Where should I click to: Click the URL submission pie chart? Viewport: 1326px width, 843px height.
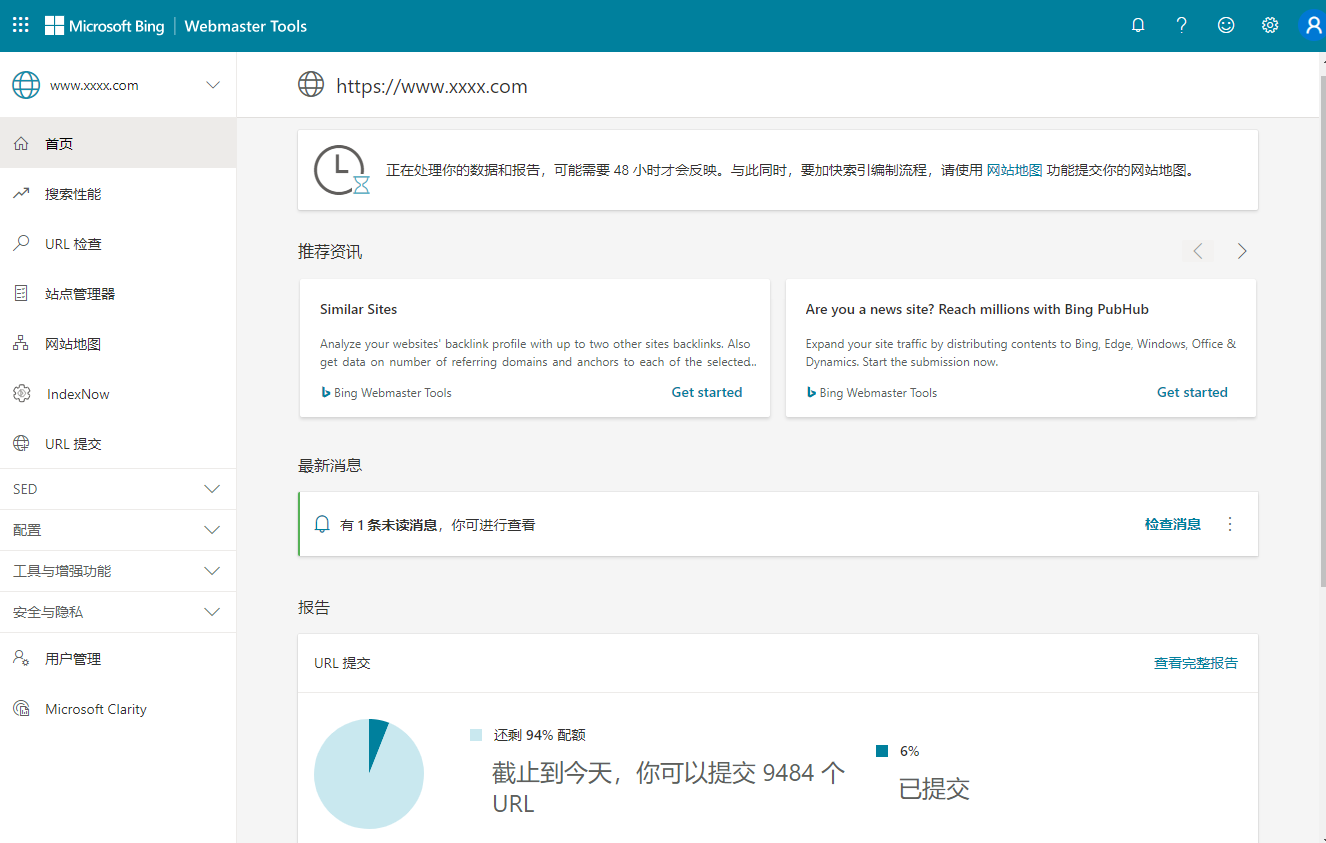pos(369,774)
